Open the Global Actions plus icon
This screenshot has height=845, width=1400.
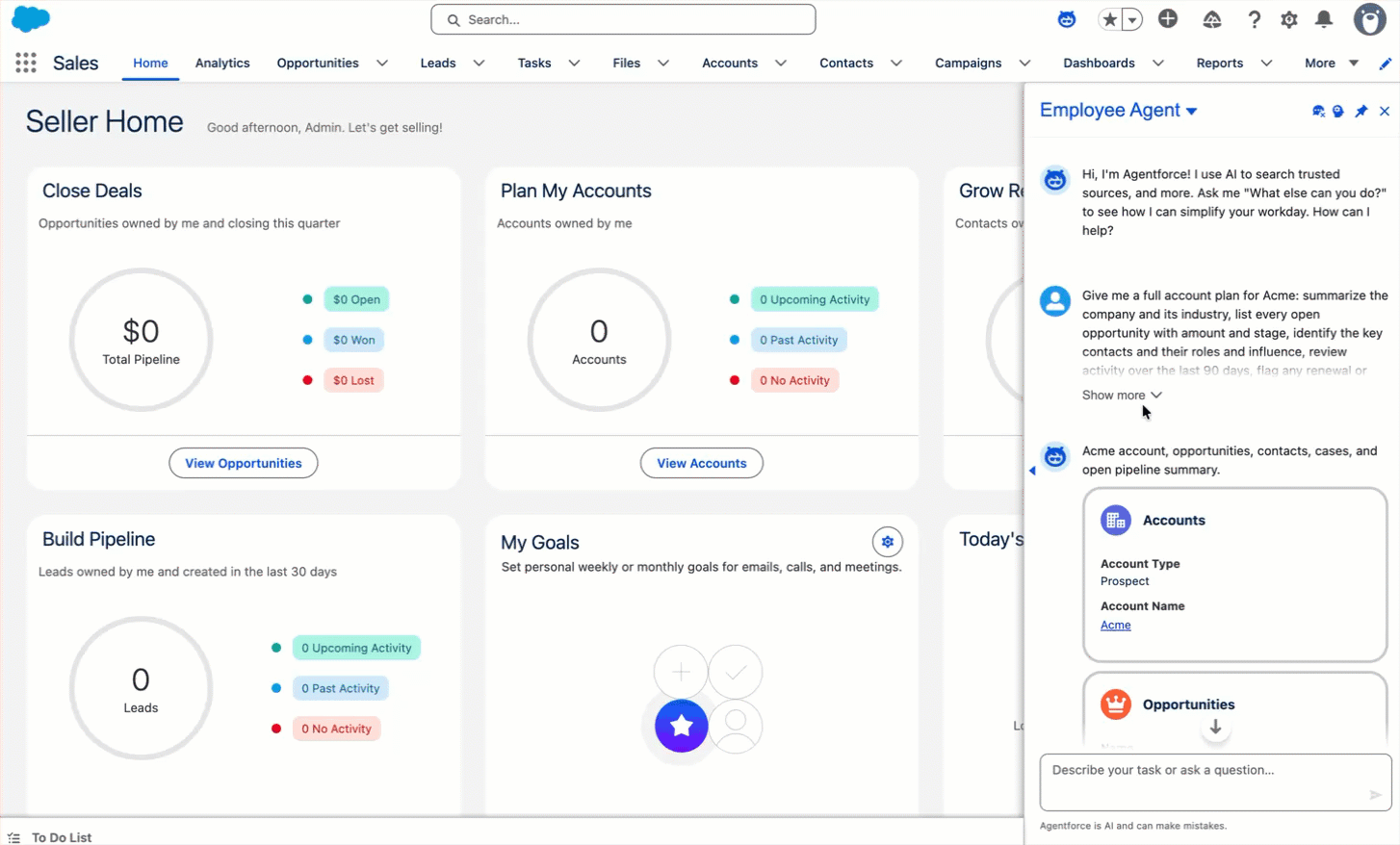coord(1168,19)
